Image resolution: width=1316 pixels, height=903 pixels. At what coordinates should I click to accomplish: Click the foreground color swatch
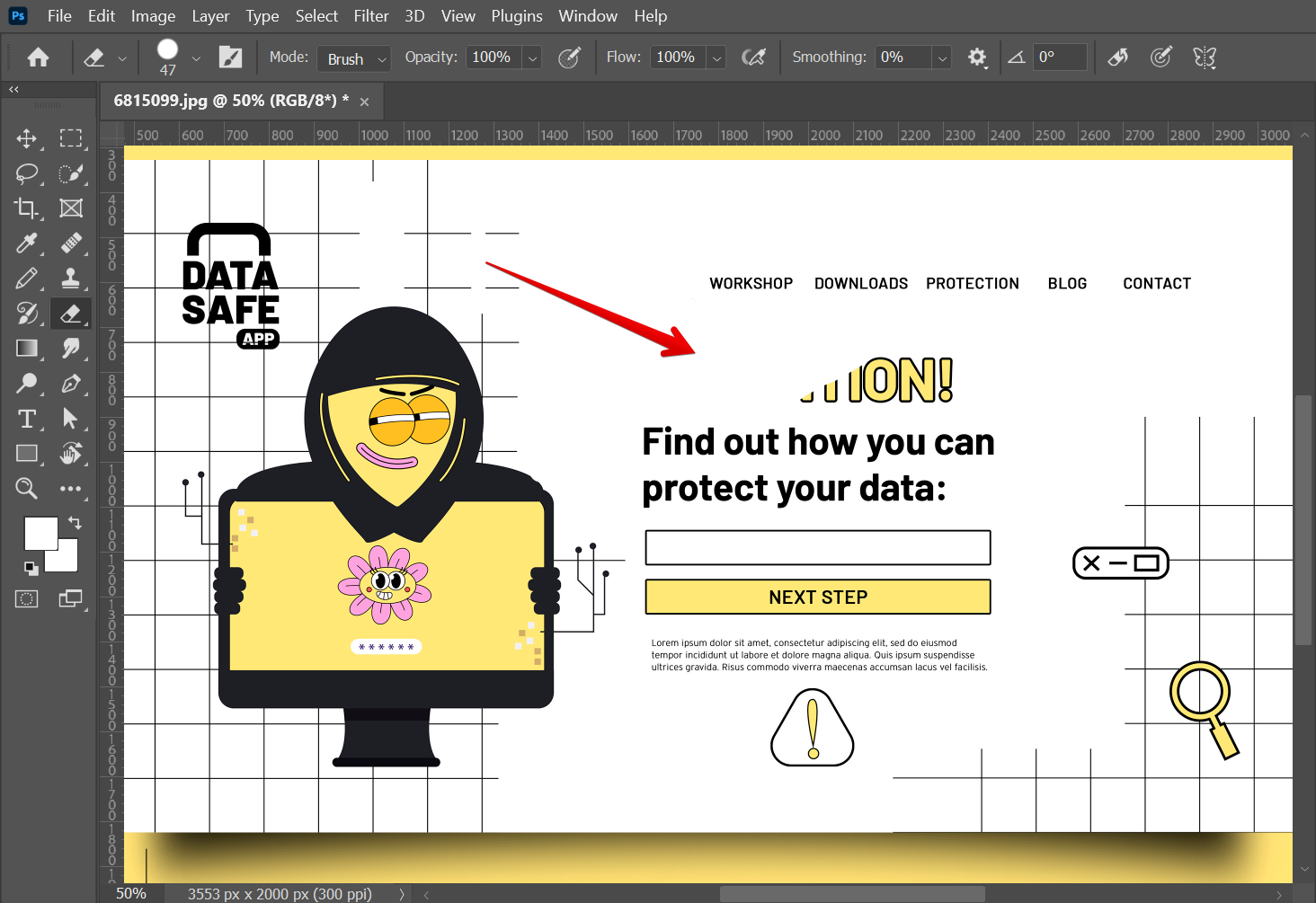click(40, 533)
